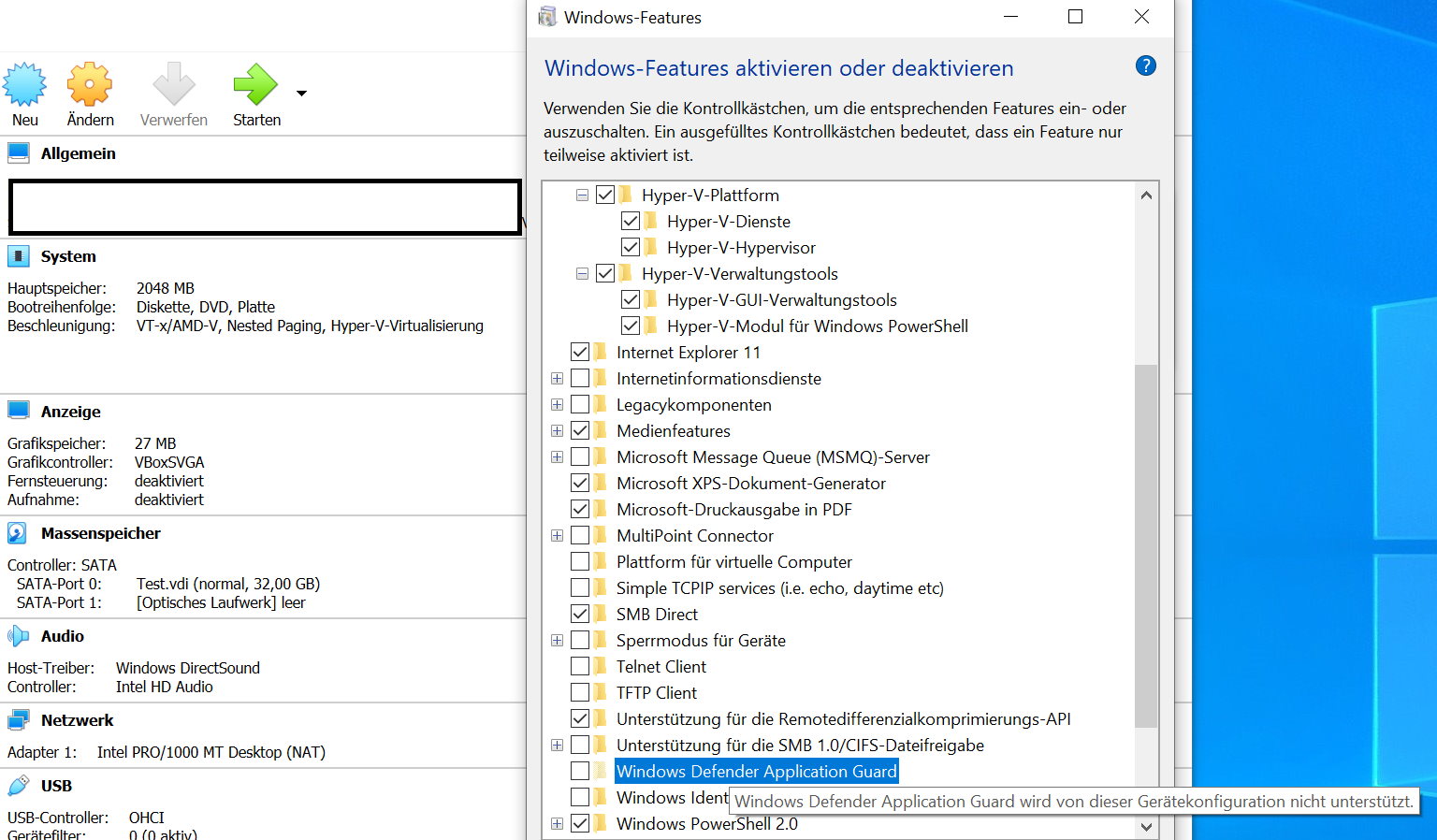This screenshot has width=1437, height=840.
Task: Enable the TFTP Client checkbox
Action: click(580, 692)
